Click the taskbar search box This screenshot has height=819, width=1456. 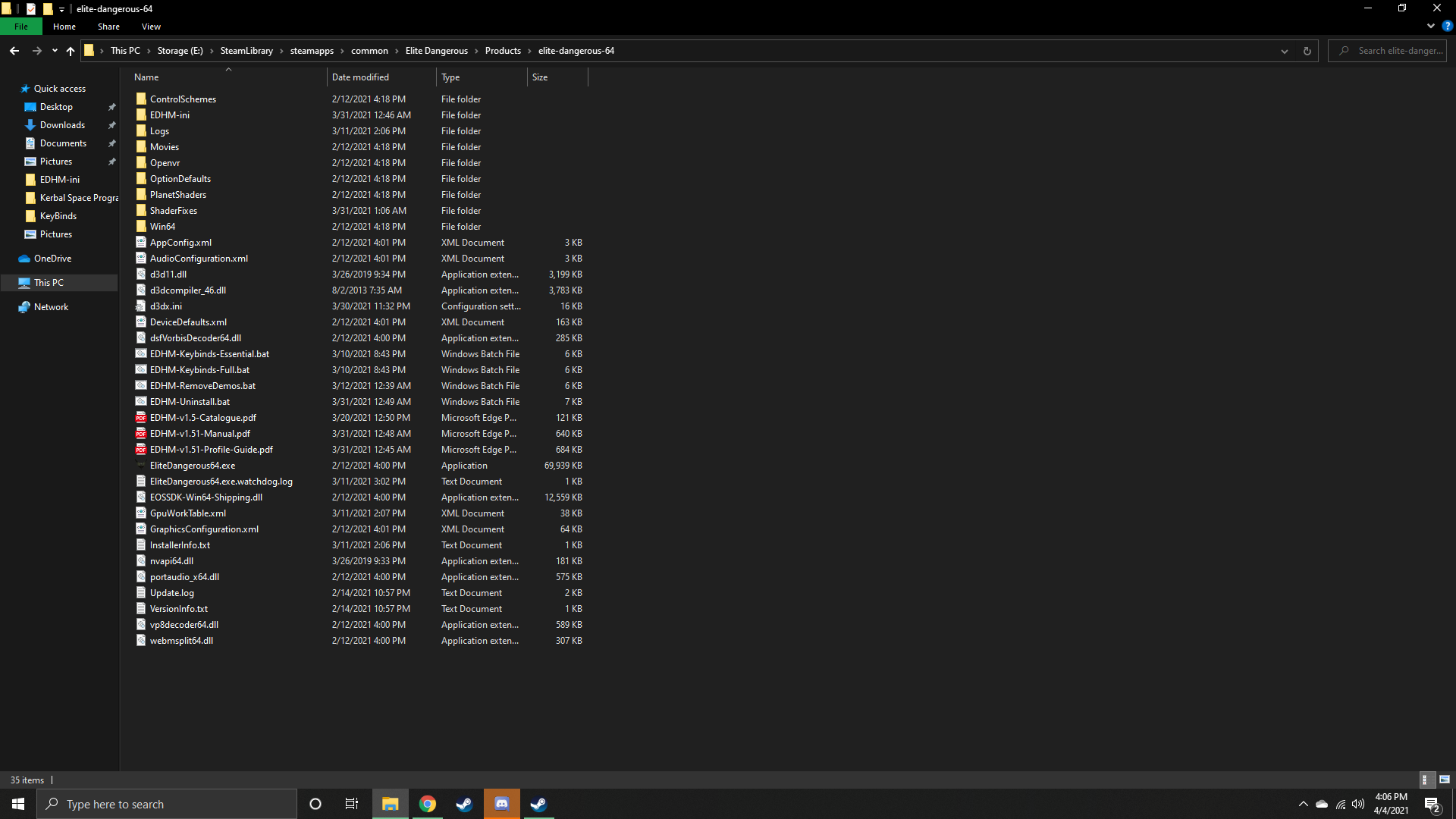tap(167, 804)
